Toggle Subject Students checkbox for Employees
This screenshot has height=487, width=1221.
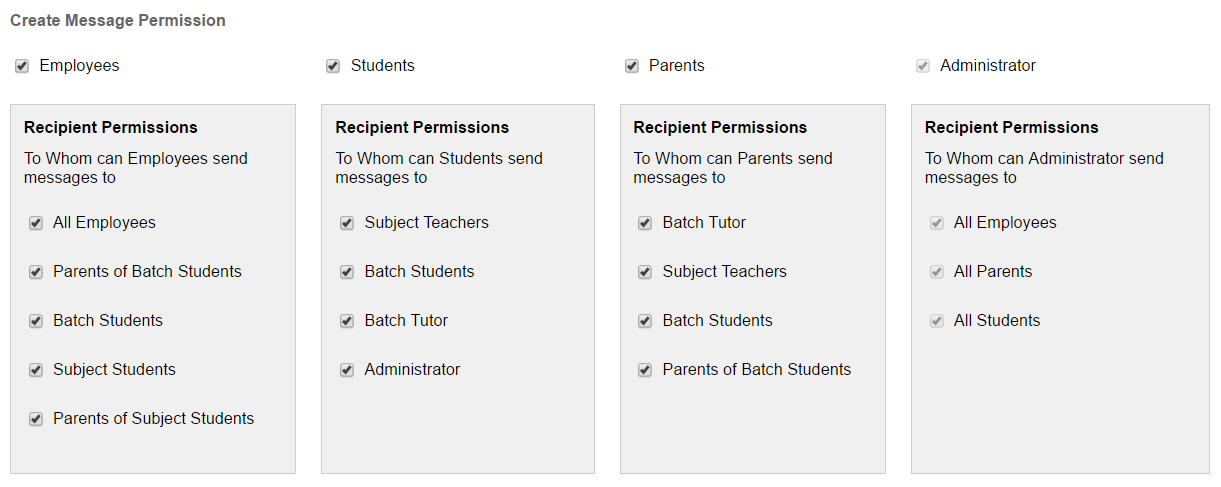pyautogui.click(x=36, y=370)
